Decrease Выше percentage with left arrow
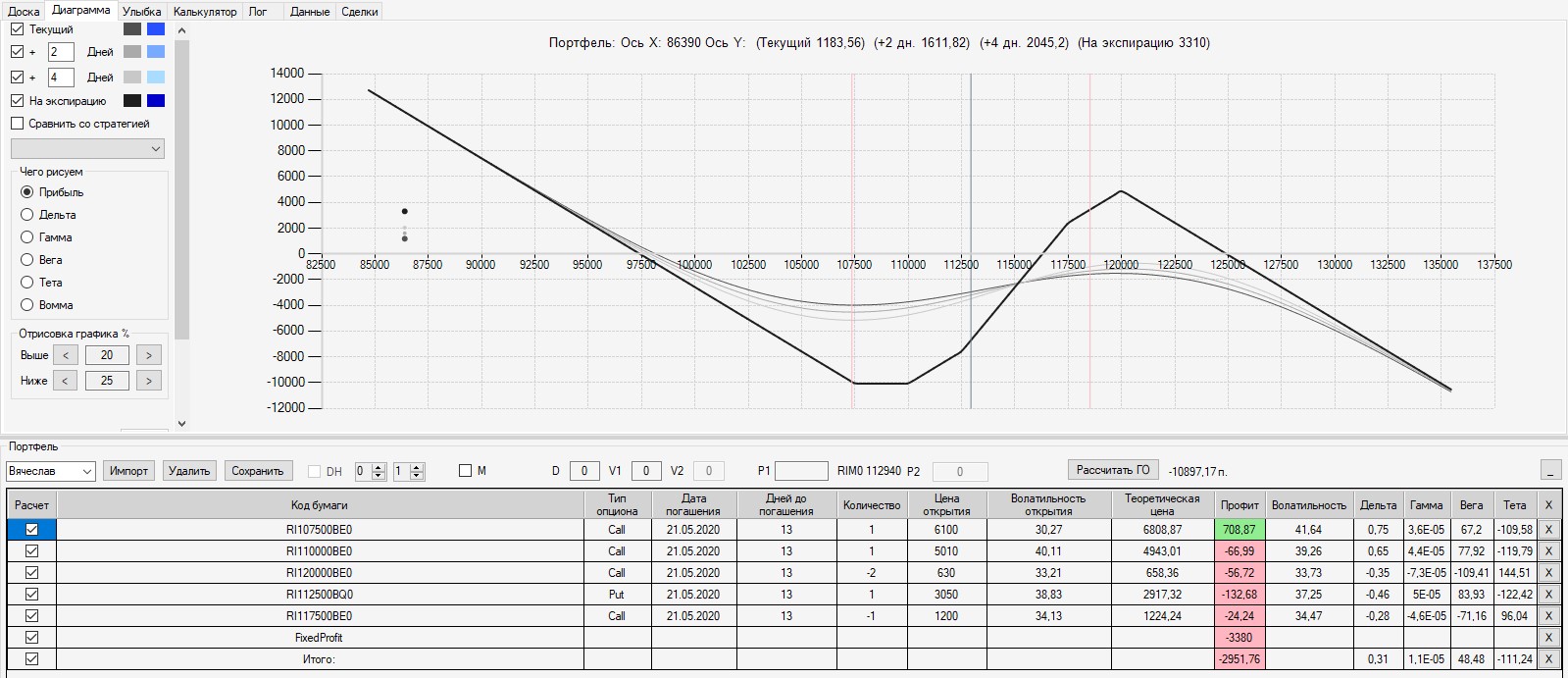Screen dimensions: 1568x678 [x=65, y=355]
